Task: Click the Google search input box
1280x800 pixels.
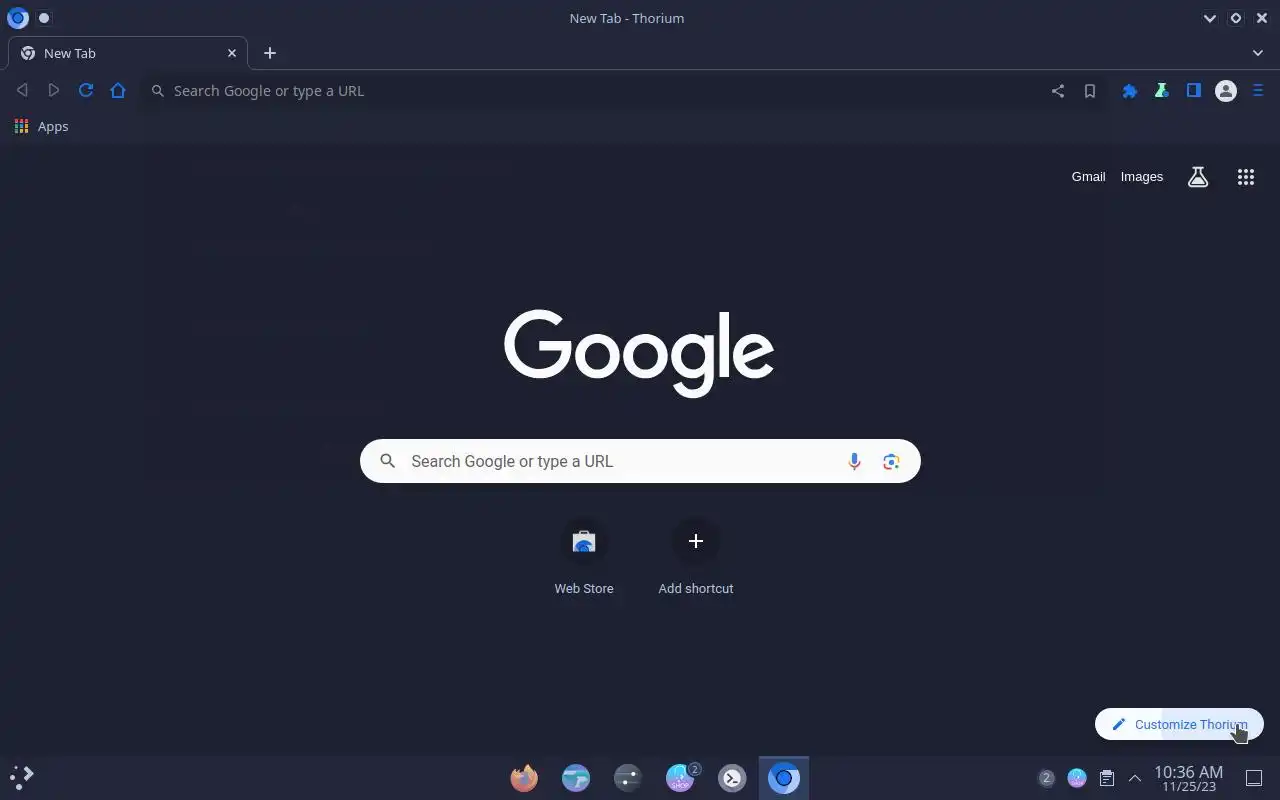Action: click(x=640, y=461)
